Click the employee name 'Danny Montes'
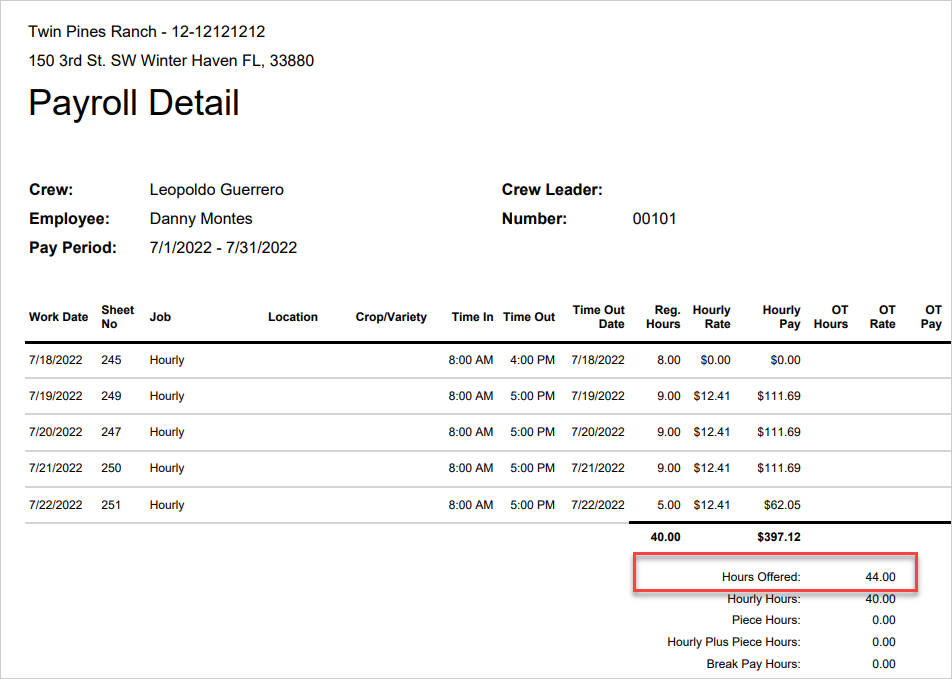This screenshot has height=679, width=952. (201, 219)
